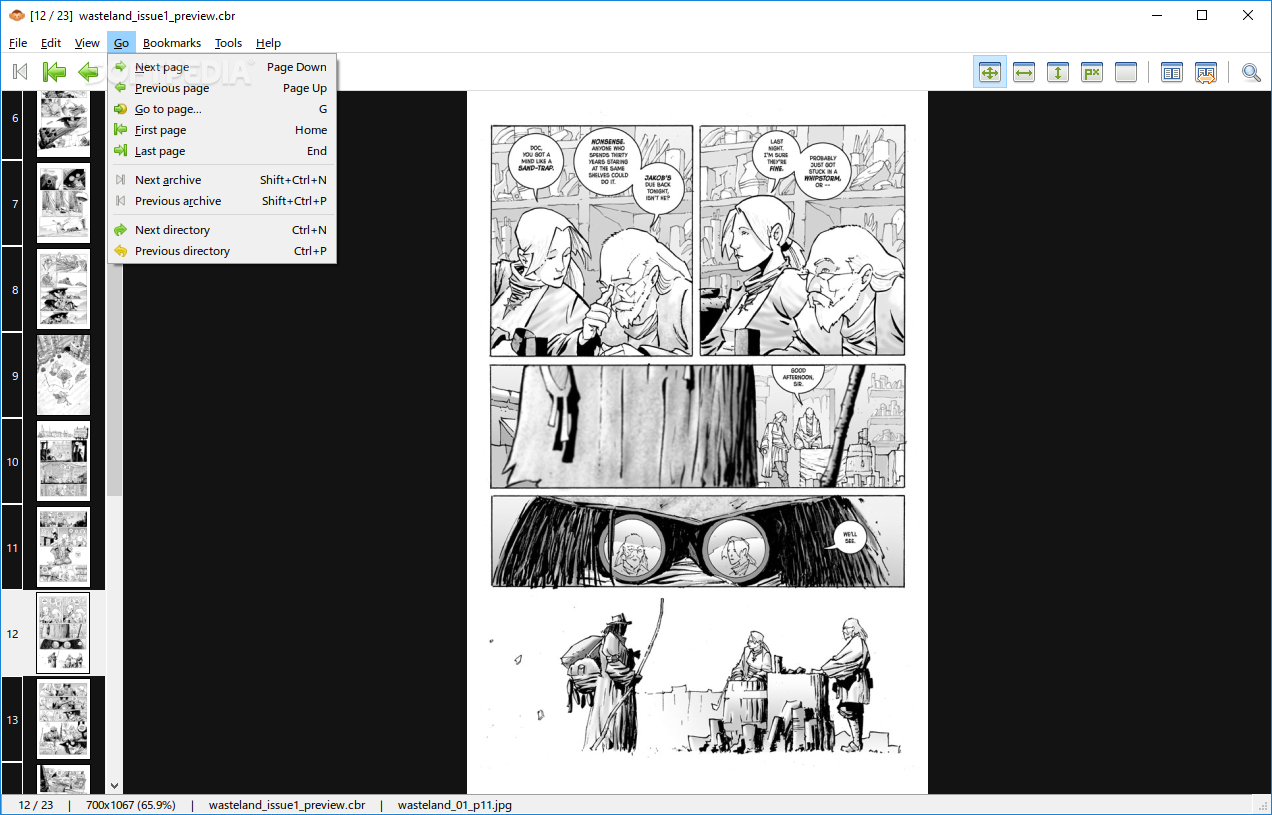Select manual pixel zoom mode
1272x815 pixels.
click(x=1092, y=72)
